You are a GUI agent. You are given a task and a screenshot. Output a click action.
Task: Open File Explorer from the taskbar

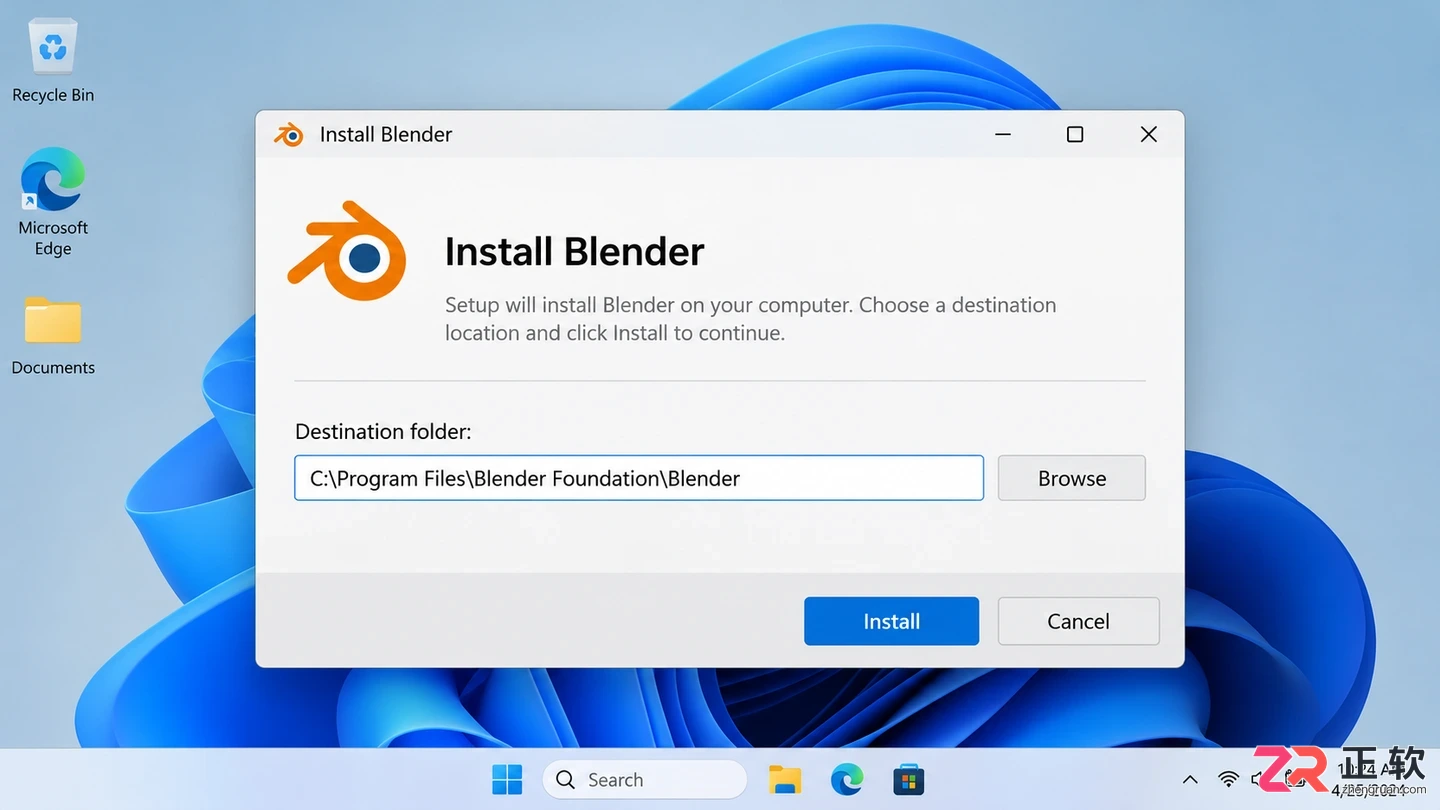(x=785, y=780)
